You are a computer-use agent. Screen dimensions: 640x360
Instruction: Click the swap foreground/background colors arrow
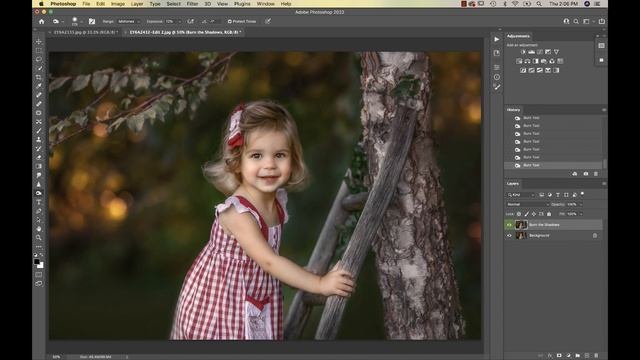(42, 255)
